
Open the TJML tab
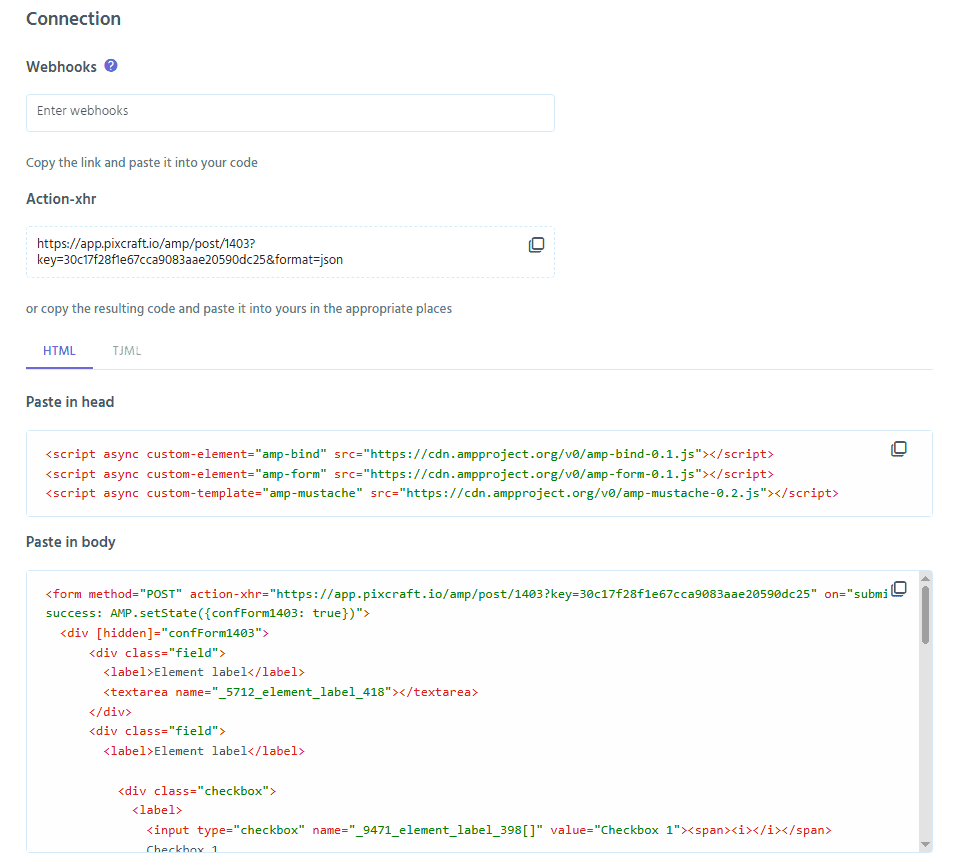coord(127,351)
